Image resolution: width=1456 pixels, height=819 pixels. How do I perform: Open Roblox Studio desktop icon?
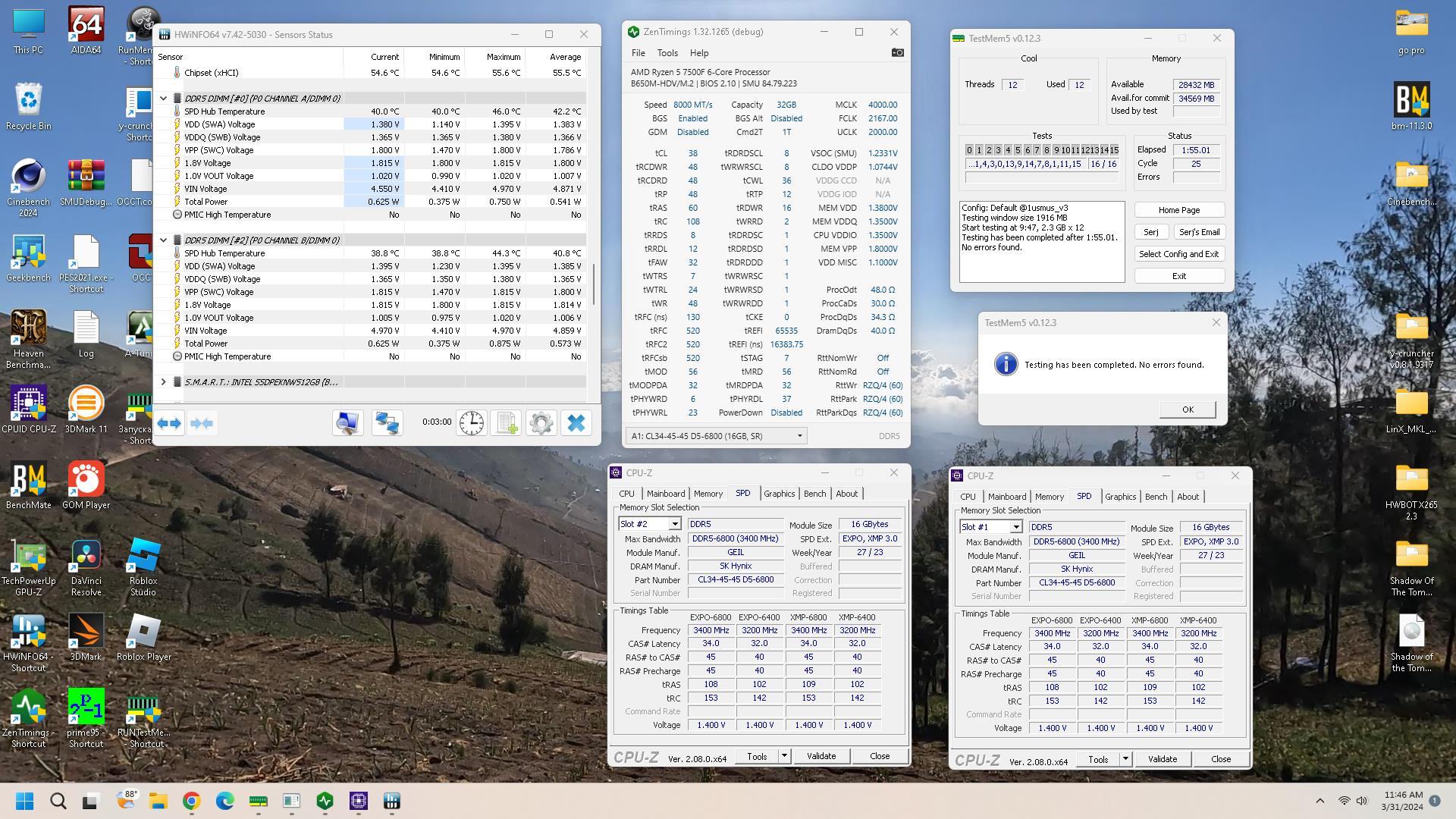coord(143,566)
